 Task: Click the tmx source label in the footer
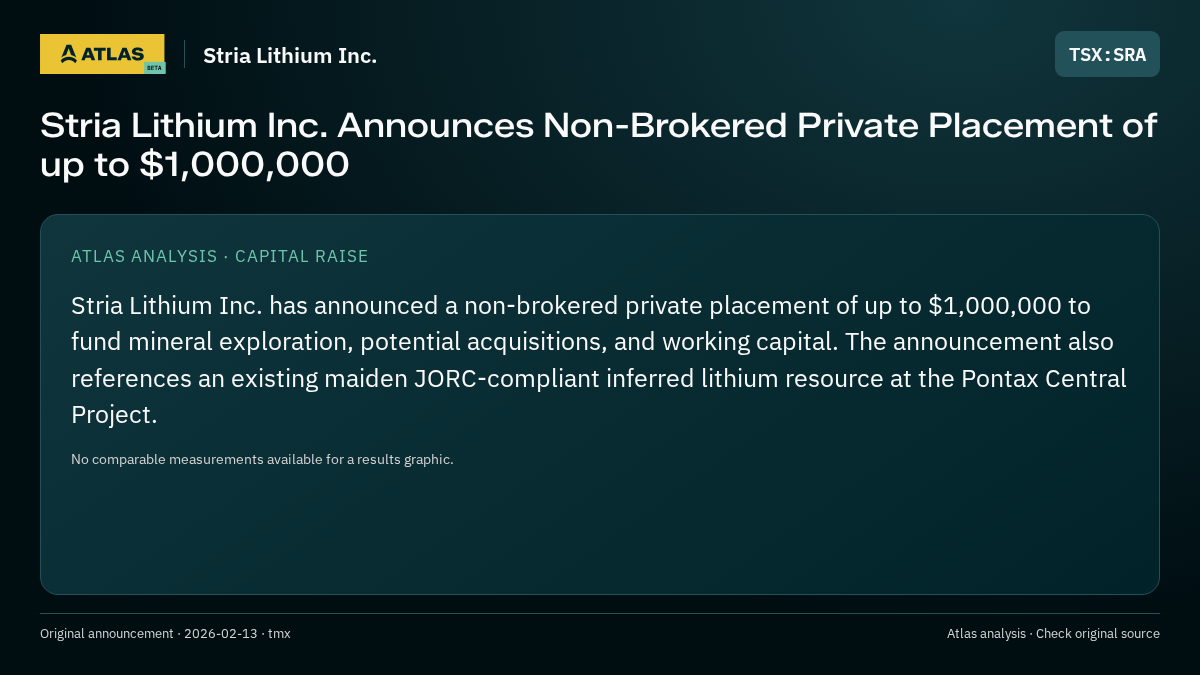pyautogui.click(x=279, y=633)
